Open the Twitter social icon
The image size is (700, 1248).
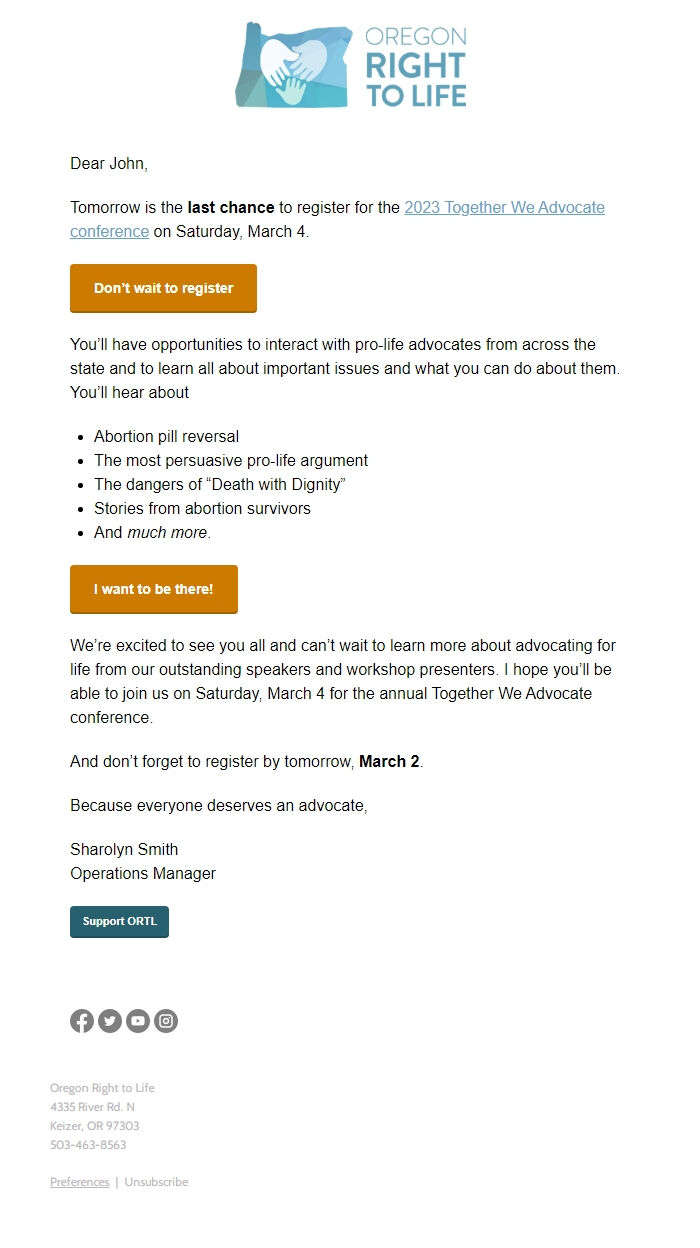pyautogui.click(x=110, y=1021)
